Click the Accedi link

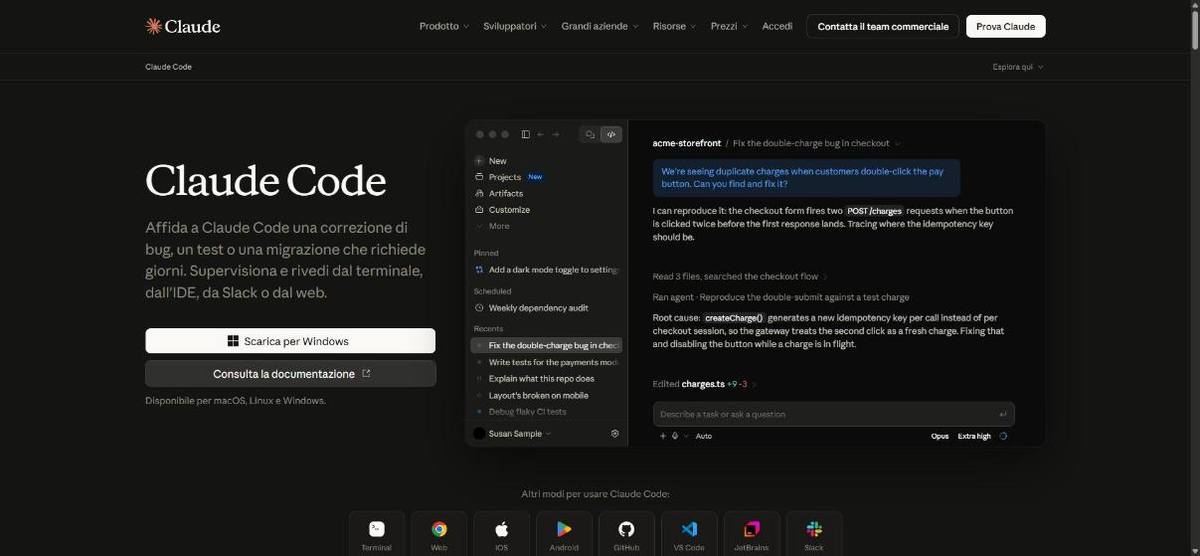click(x=777, y=26)
